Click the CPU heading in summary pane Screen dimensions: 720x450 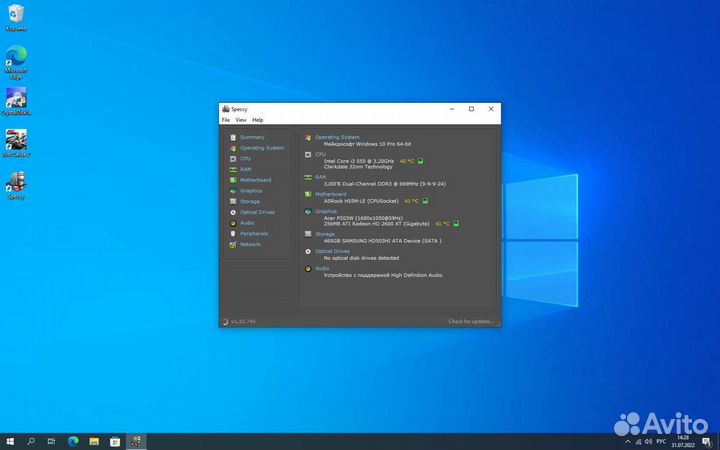tap(321, 154)
